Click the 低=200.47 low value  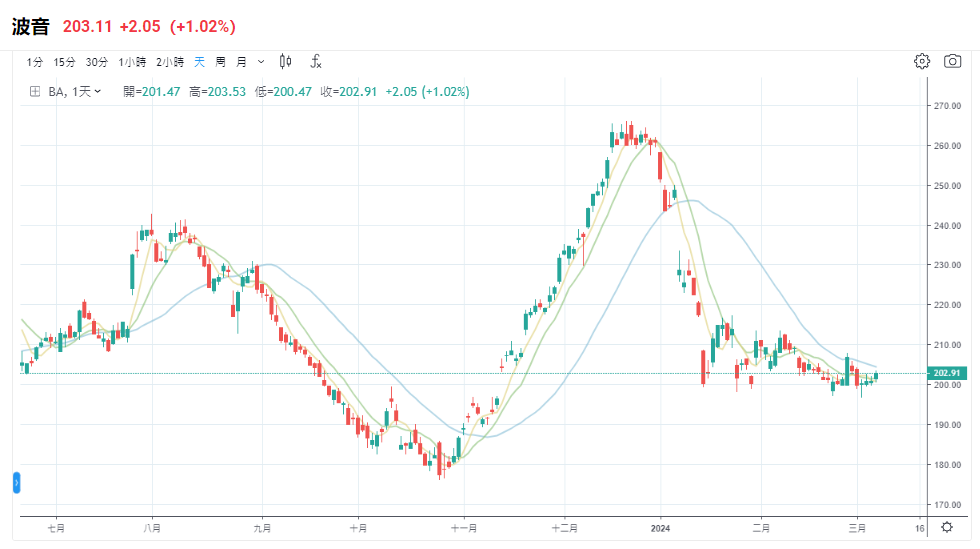(283, 92)
